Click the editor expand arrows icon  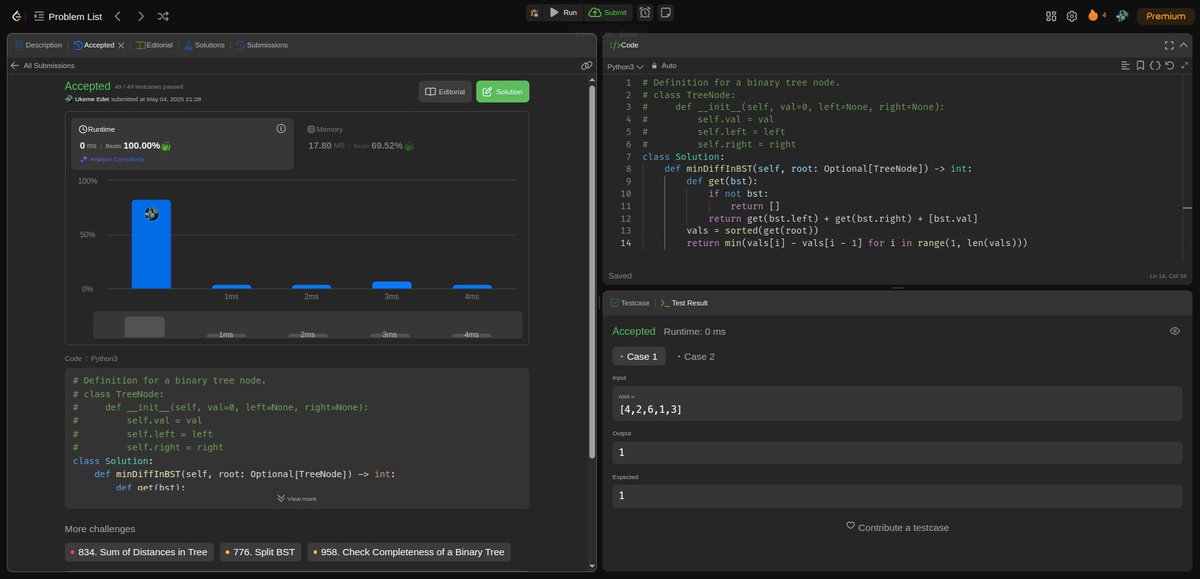coord(1183,65)
